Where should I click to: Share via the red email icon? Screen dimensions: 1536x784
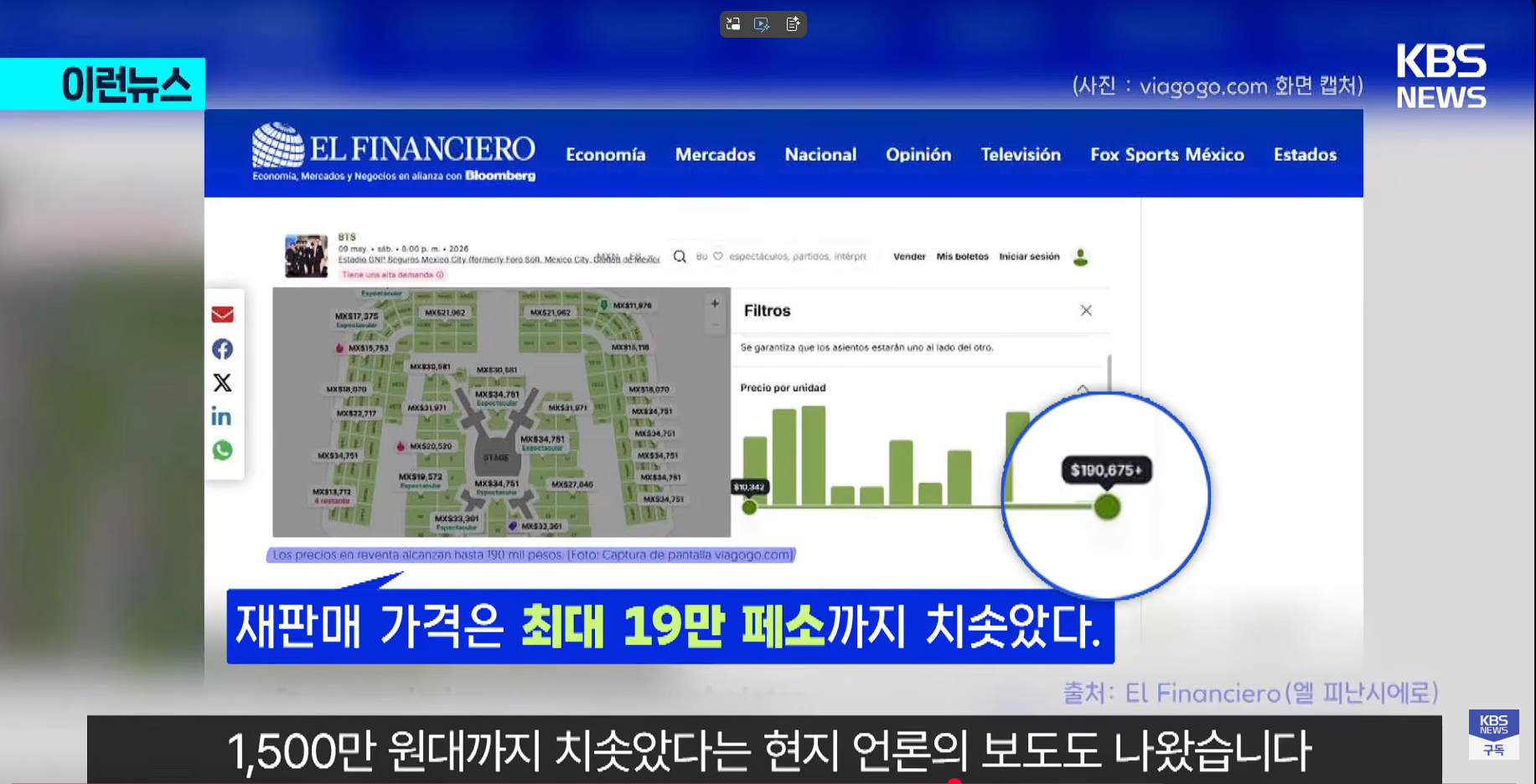[222, 314]
